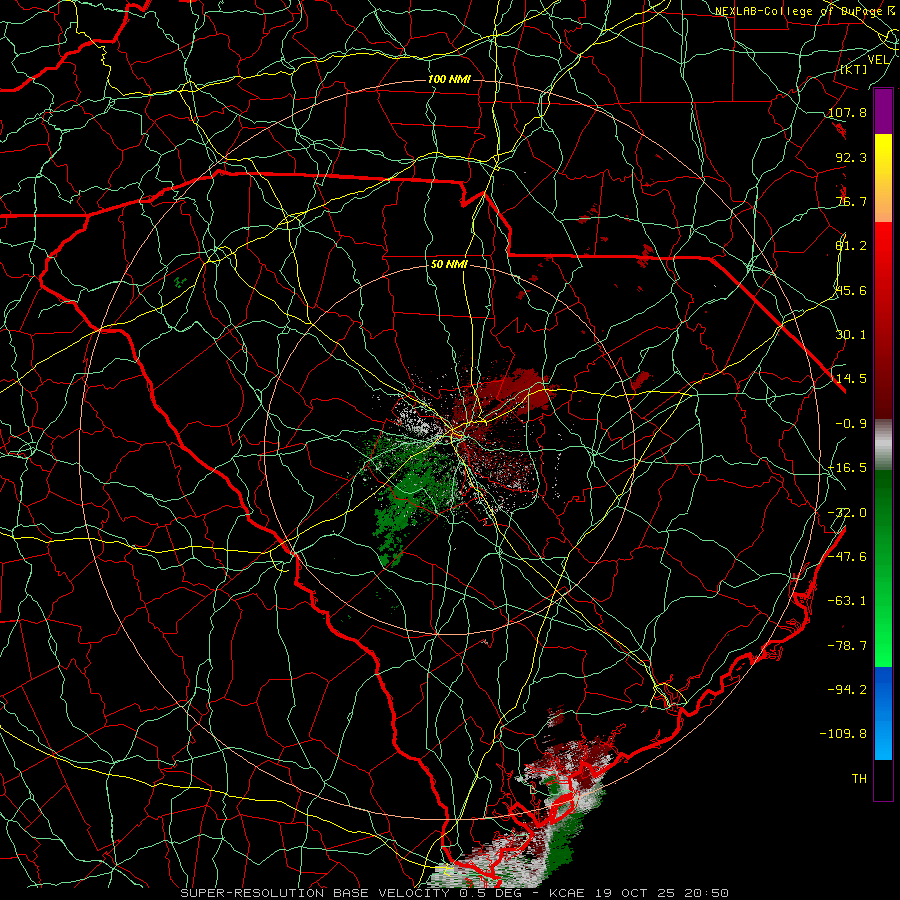Select the -78.7 value on the velocity scale

pyautogui.click(x=847, y=646)
